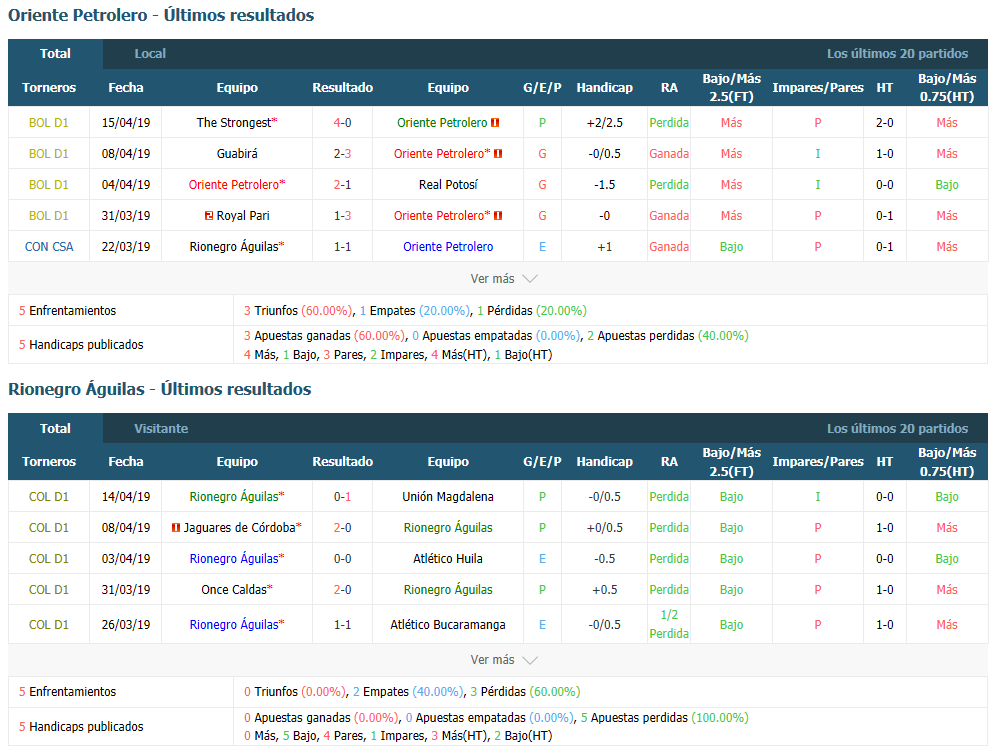996x750 pixels.
Task: Click the blue Oriente Petrolero link in the CON CSA row
Action: click(448, 247)
